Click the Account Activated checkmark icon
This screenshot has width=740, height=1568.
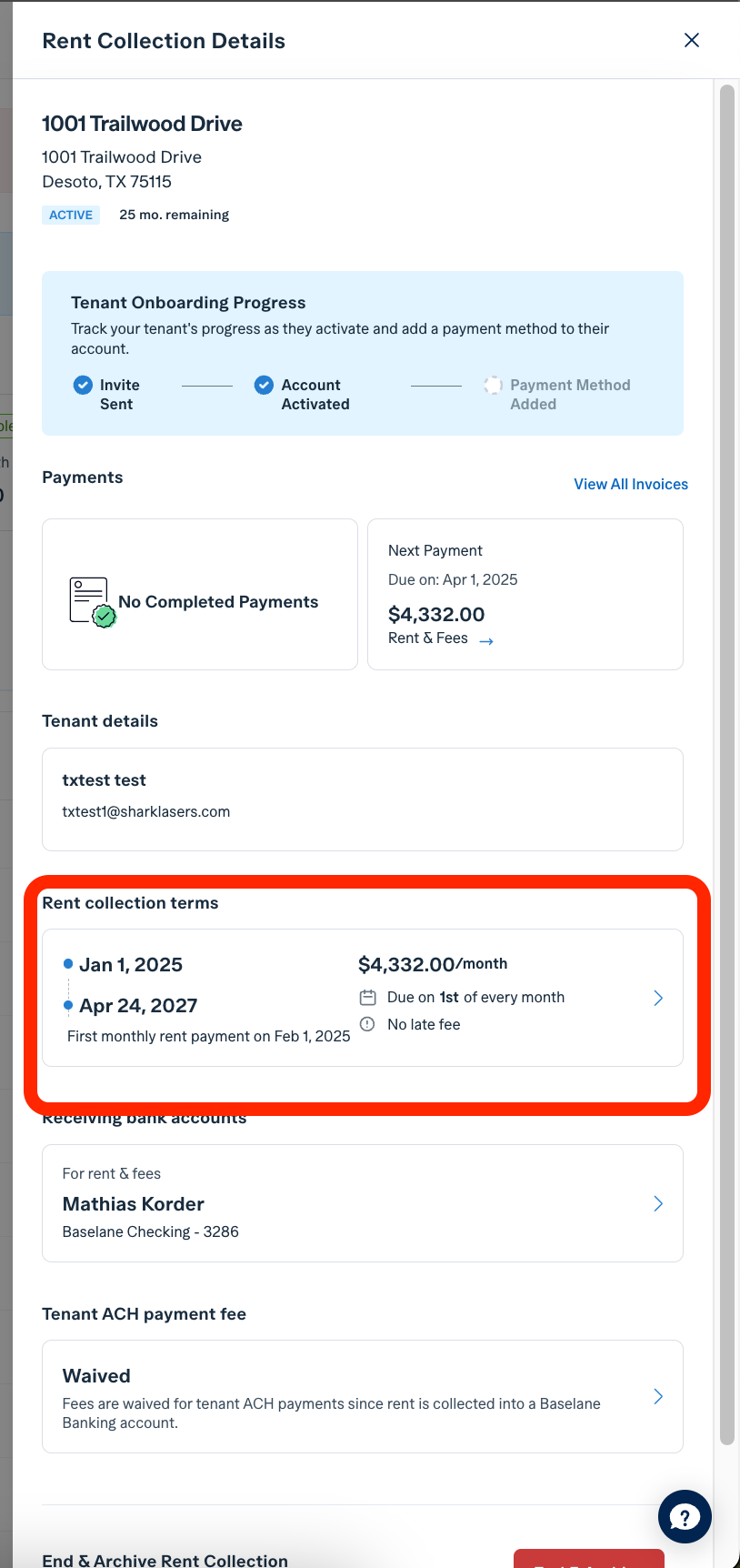(264, 385)
